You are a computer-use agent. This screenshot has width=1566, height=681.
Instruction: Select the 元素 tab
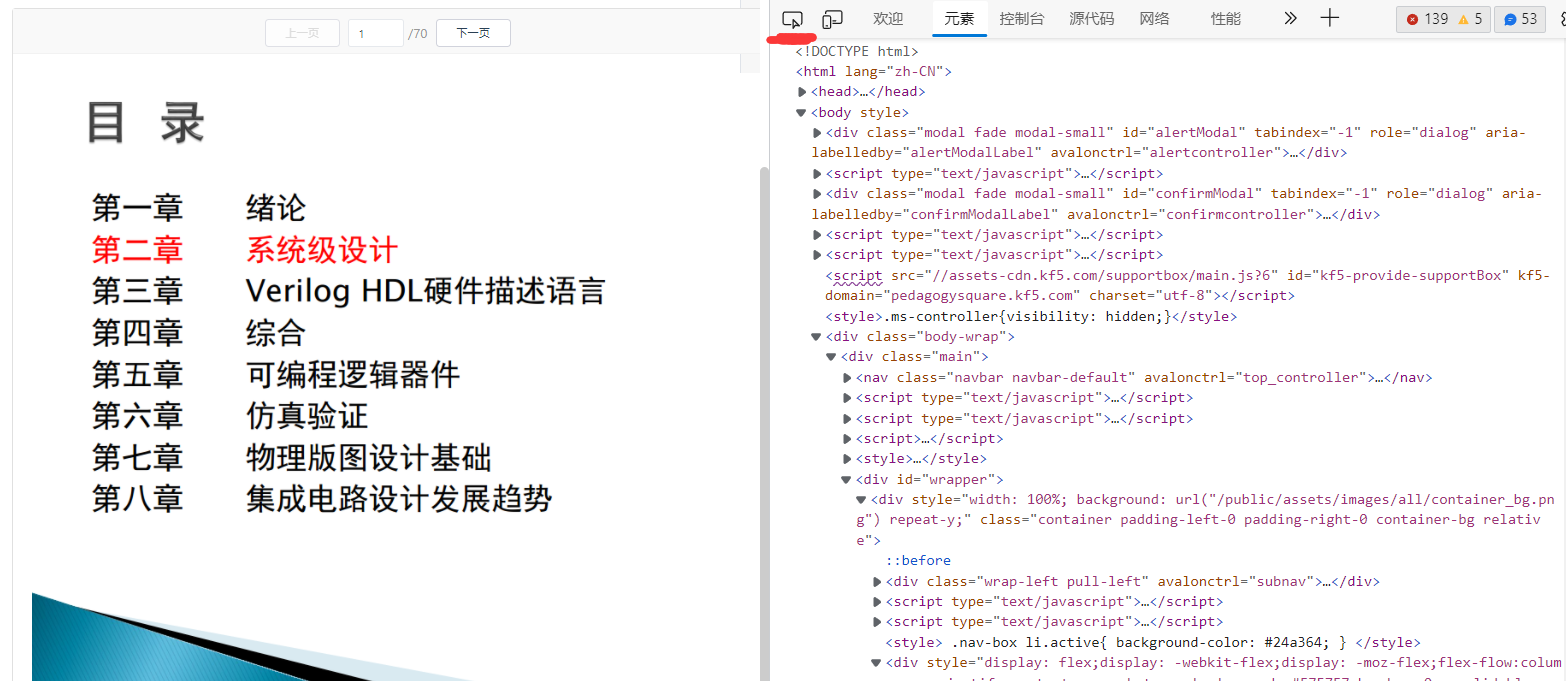pyautogui.click(x=960, y=18)
